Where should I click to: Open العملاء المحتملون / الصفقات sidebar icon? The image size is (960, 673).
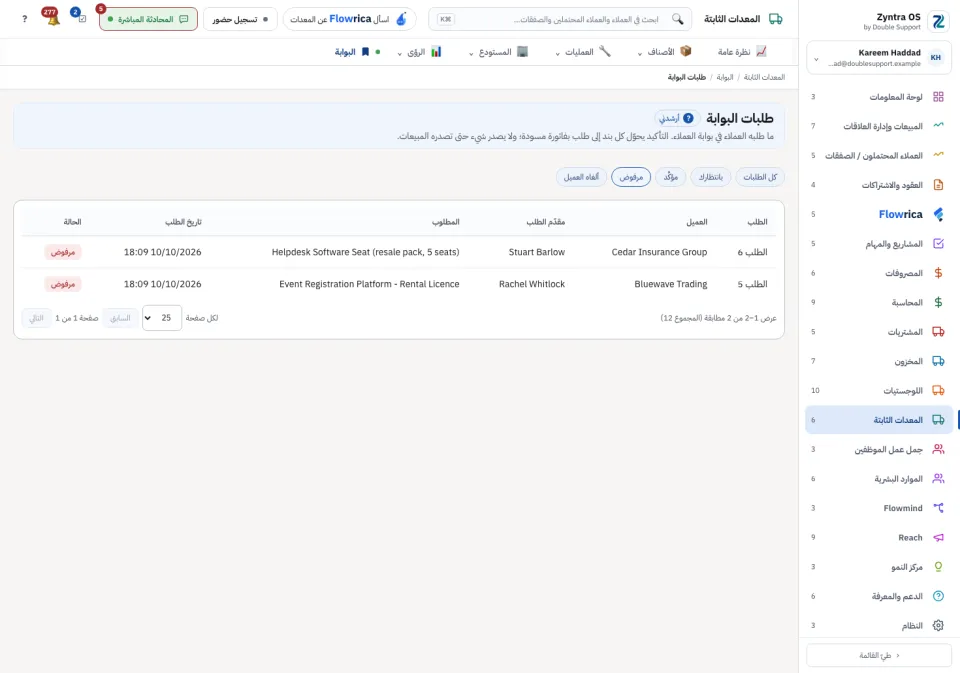[x=938, y=156]
